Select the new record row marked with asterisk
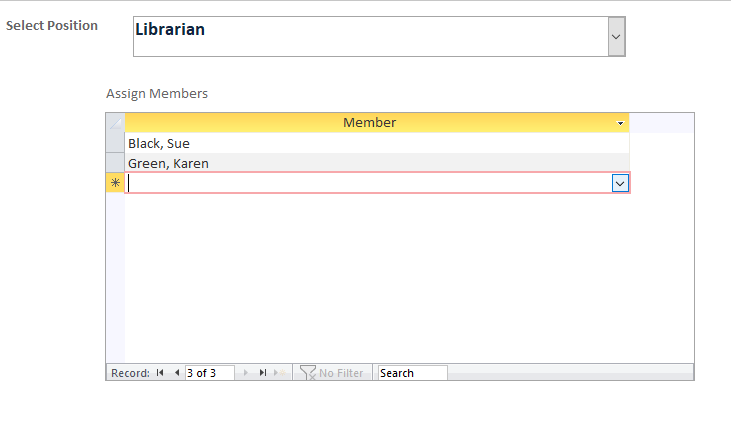The image size is (731, 429). pyautogui.click(x=115, y=183)
